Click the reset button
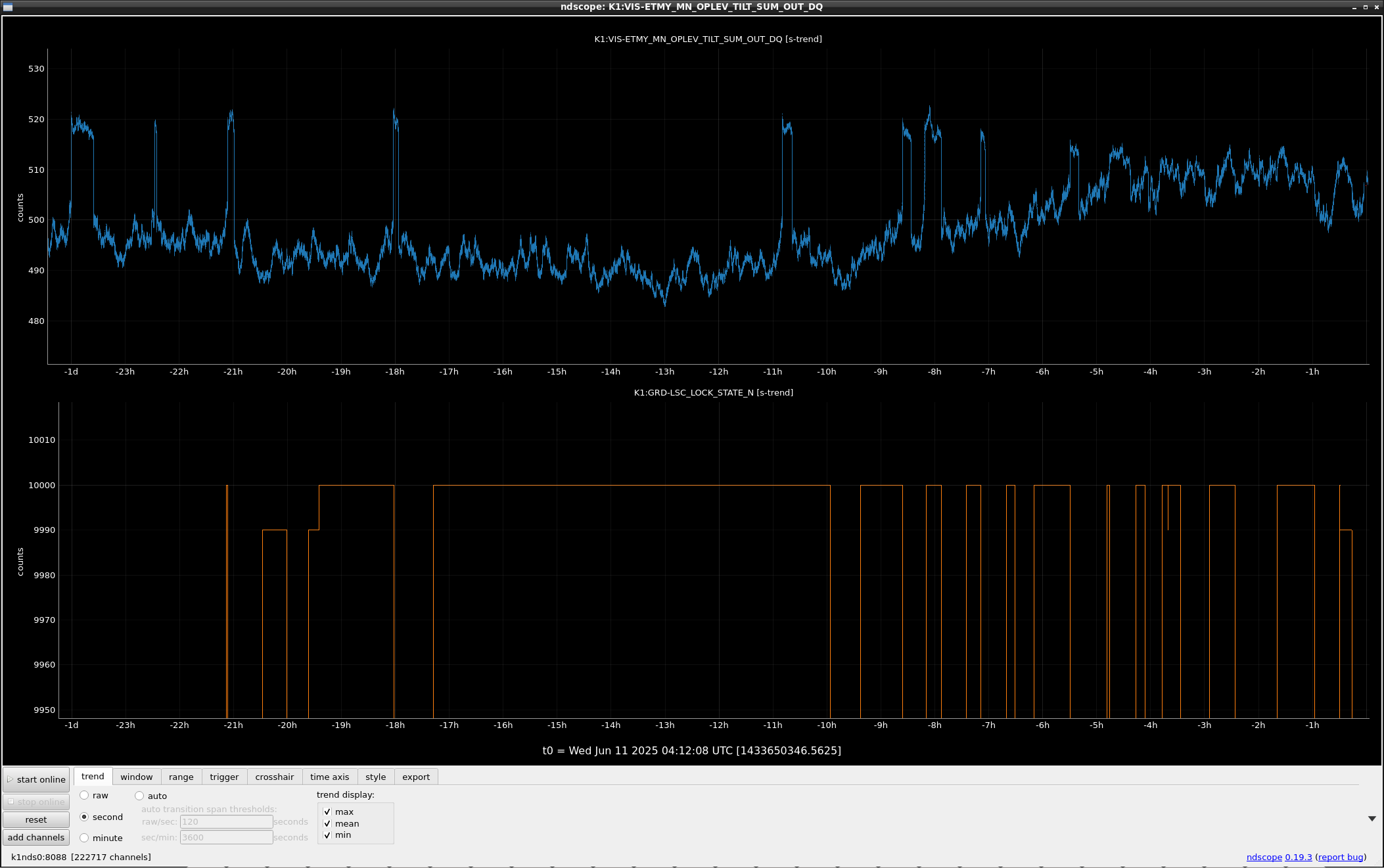This screenshot has height=868, width=1384. 36,819
